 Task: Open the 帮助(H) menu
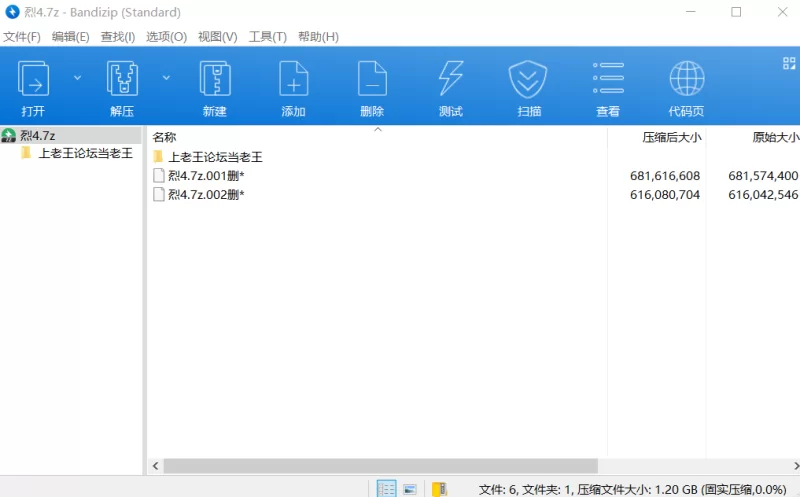point(318,37)
